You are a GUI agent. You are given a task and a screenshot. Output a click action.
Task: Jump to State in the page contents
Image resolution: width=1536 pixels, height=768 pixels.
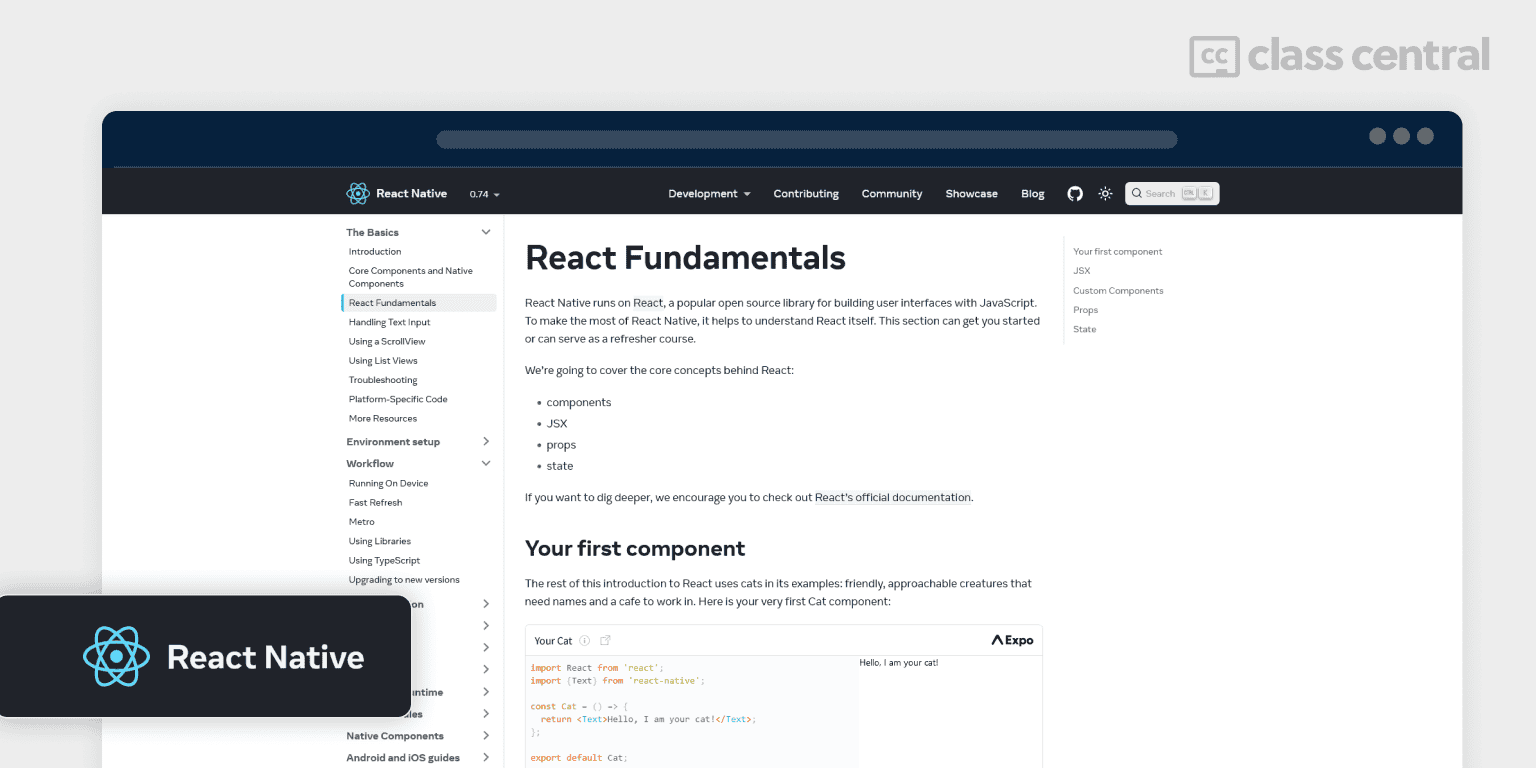pos(1085,329)
